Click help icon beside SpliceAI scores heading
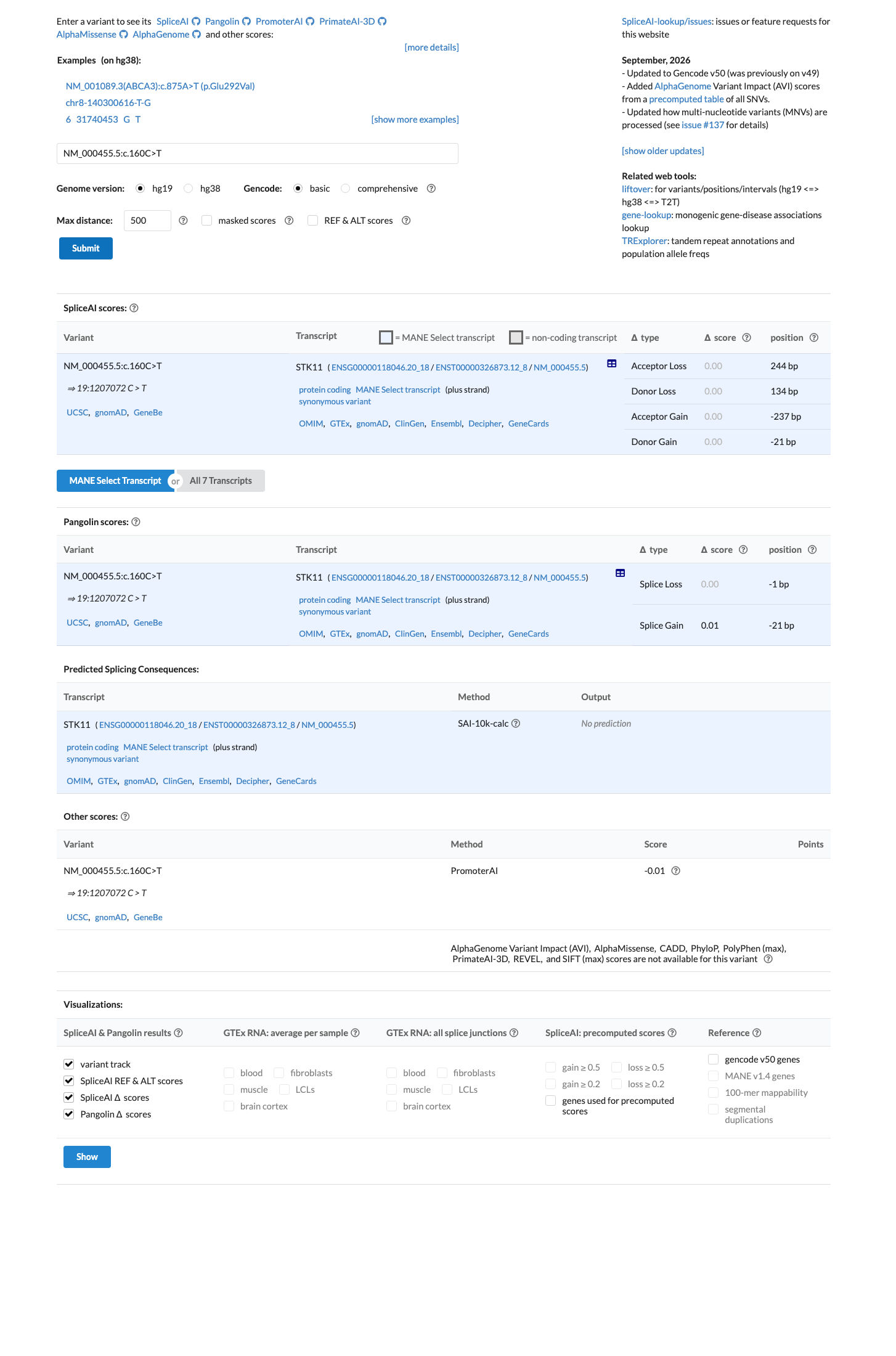896x1356 pixels. coord(134,308)
